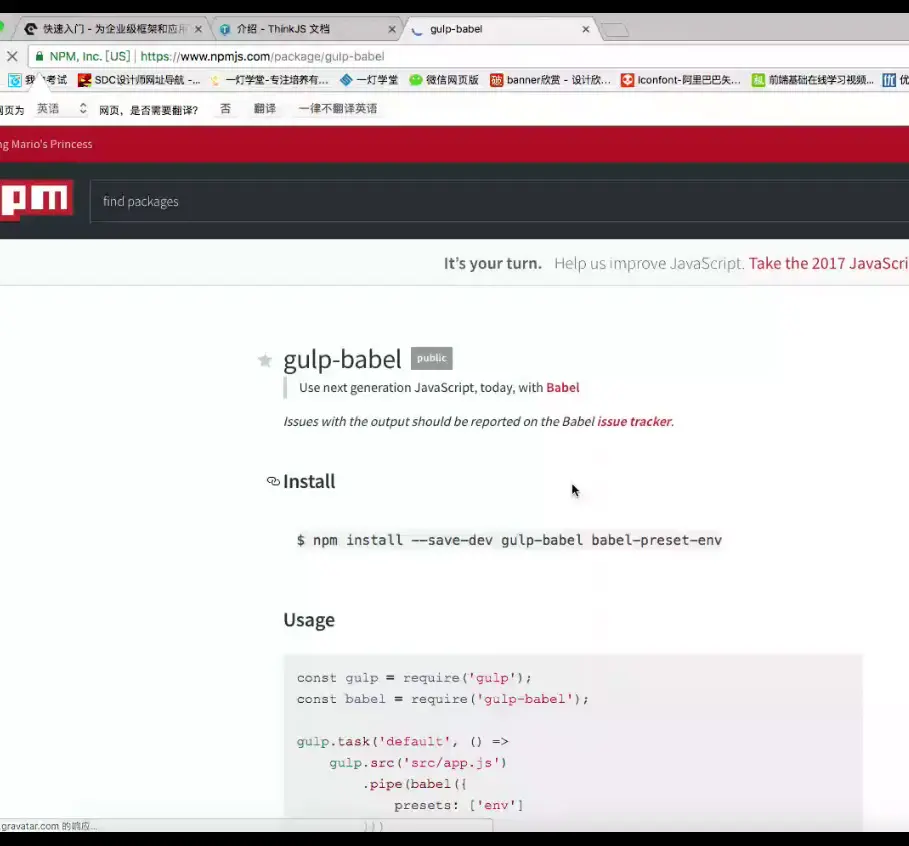Click the Install heading anchor link icon
The width and height of the screenshot is (909, 846).
tap(273, 481)
